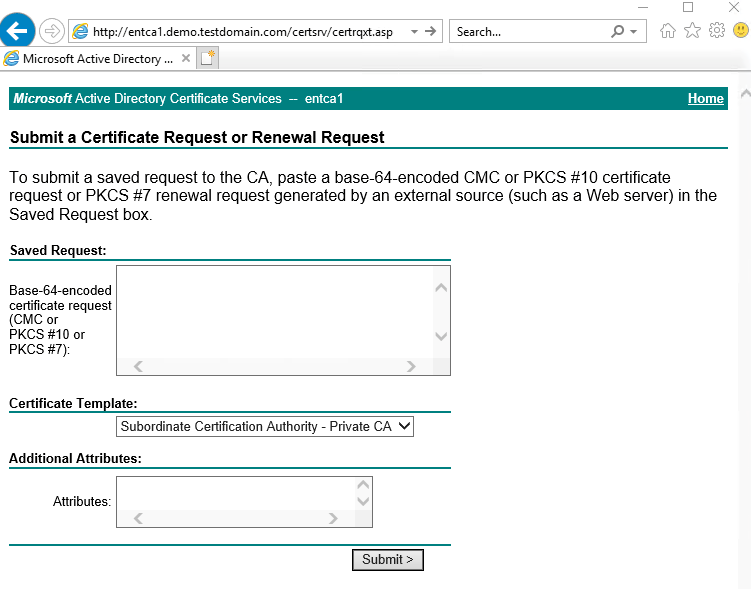Click Saved Request box scroll down arrow

coord(441,336)
